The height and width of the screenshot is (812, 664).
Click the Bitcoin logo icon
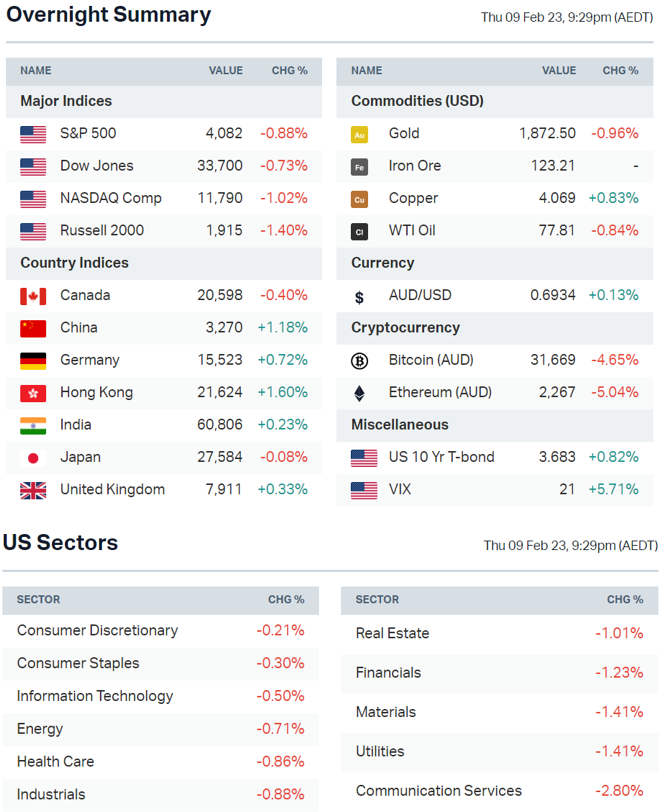[x=360, y=361]
